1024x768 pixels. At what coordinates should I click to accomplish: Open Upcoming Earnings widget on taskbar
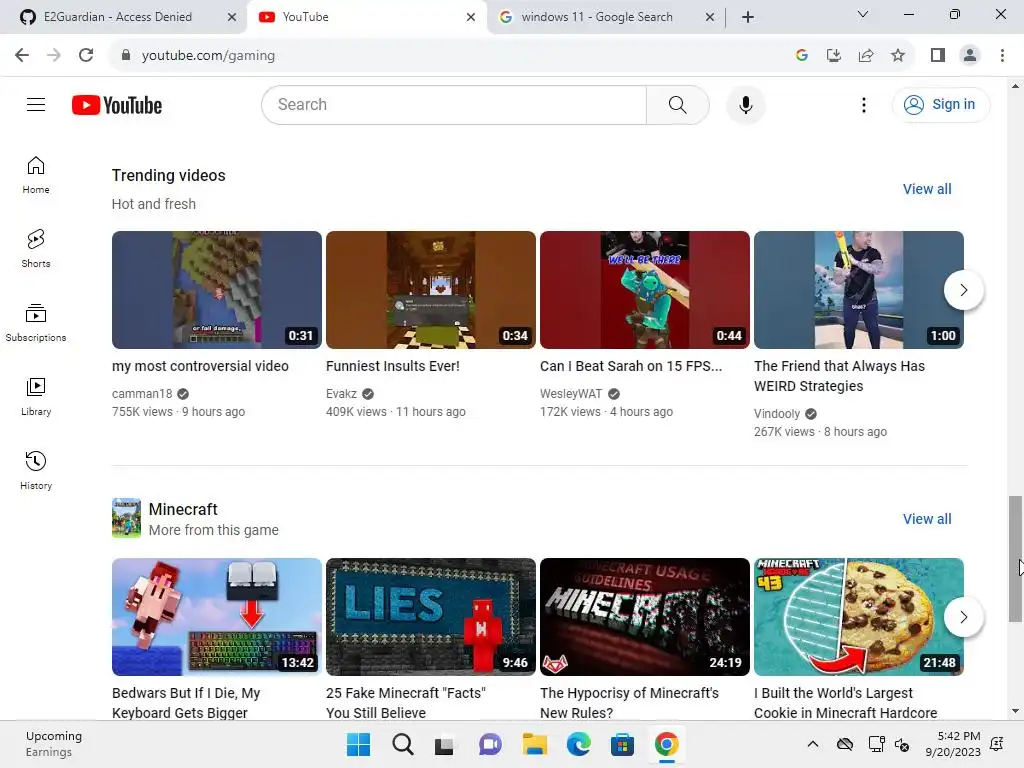pyautogui.click(x=54, y=744)
